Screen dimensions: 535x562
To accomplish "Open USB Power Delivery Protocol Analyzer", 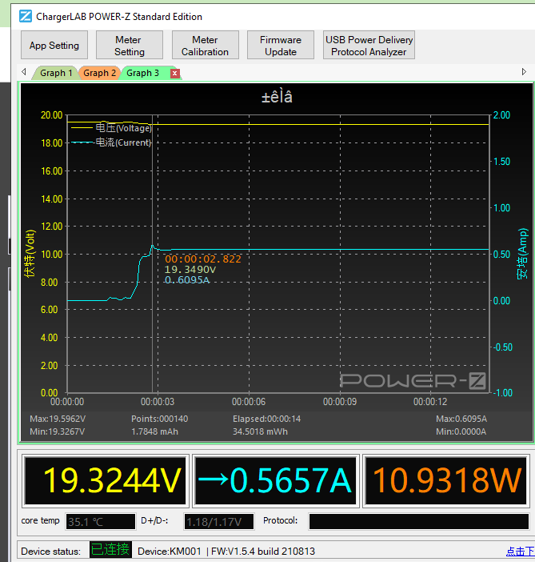I will coord(369,45).
